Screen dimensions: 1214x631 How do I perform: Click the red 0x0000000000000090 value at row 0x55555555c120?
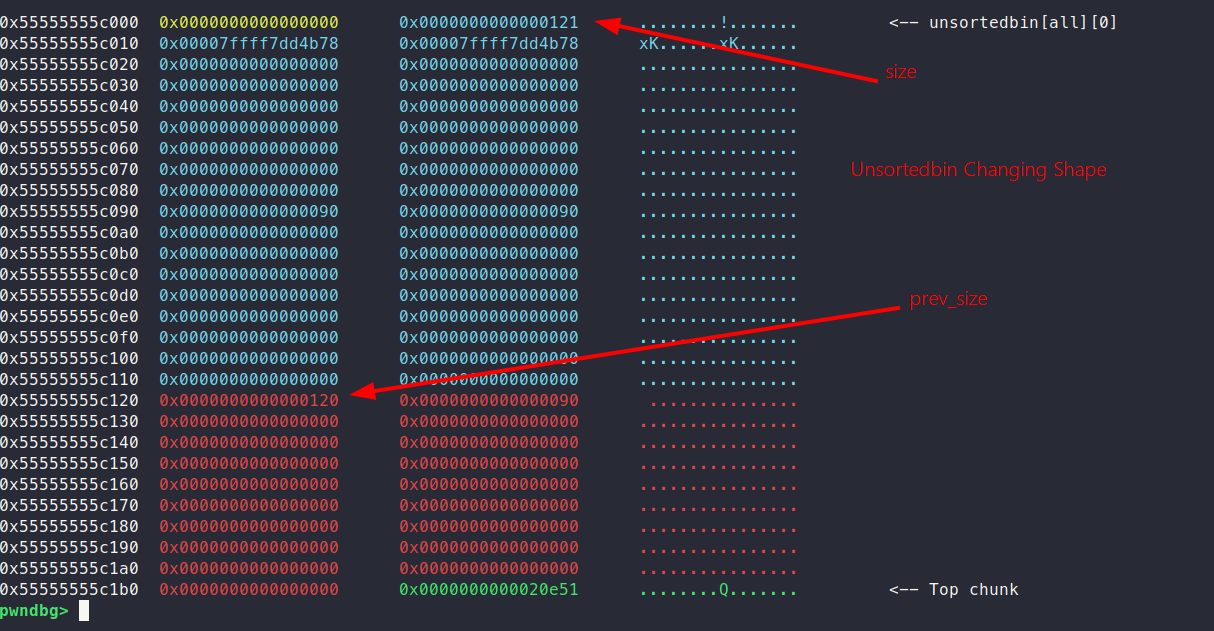click(x=488, y=400)
